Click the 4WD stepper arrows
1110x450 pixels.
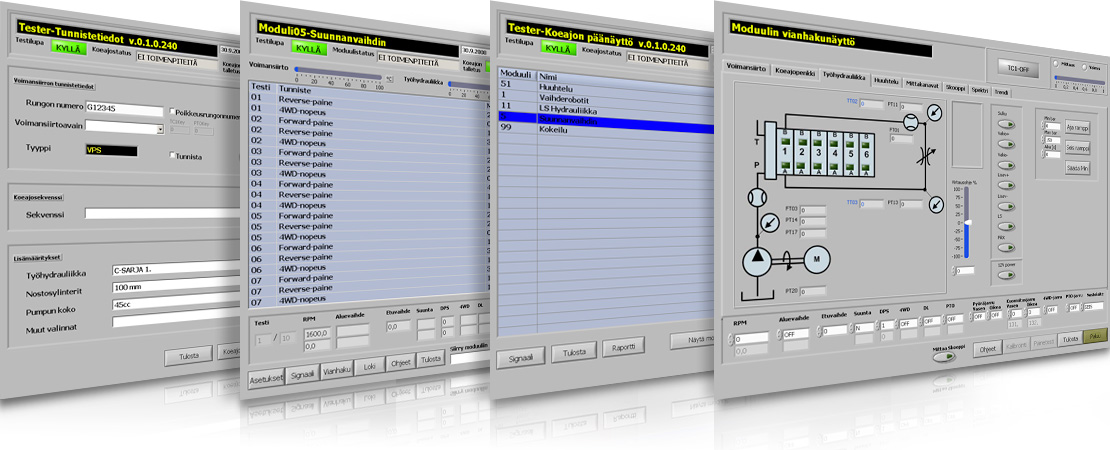[x=898, y=323]
